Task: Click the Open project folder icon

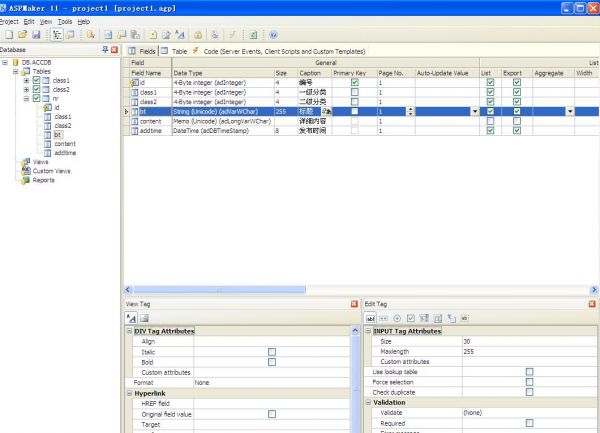Action: click(x=22, y=35)
